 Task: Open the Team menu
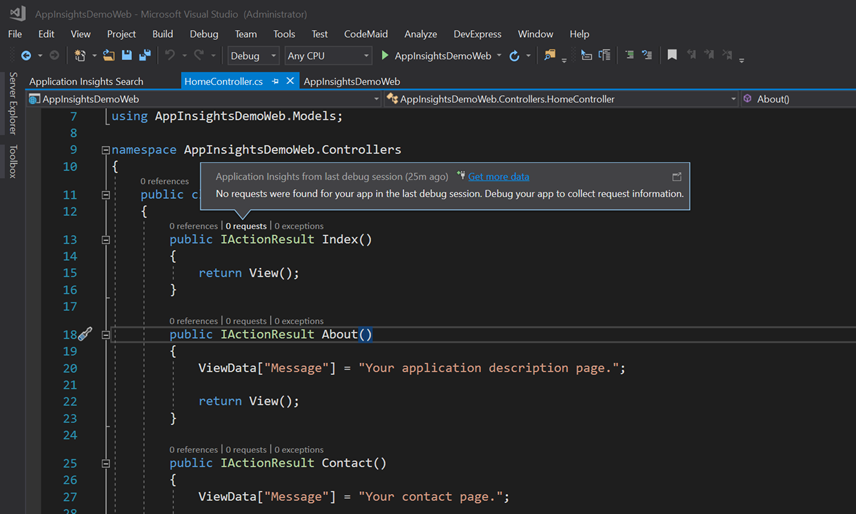[246, 34]
